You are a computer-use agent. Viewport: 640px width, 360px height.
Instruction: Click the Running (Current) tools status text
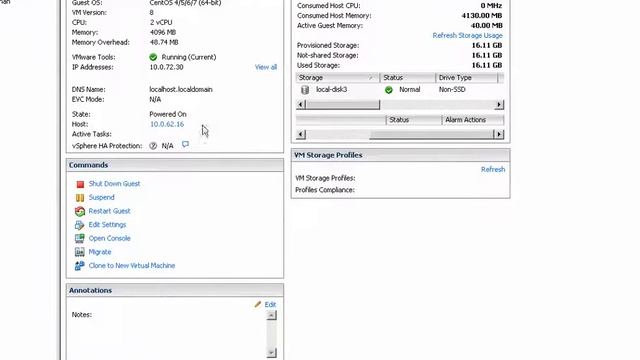click(x=189, y=57)
